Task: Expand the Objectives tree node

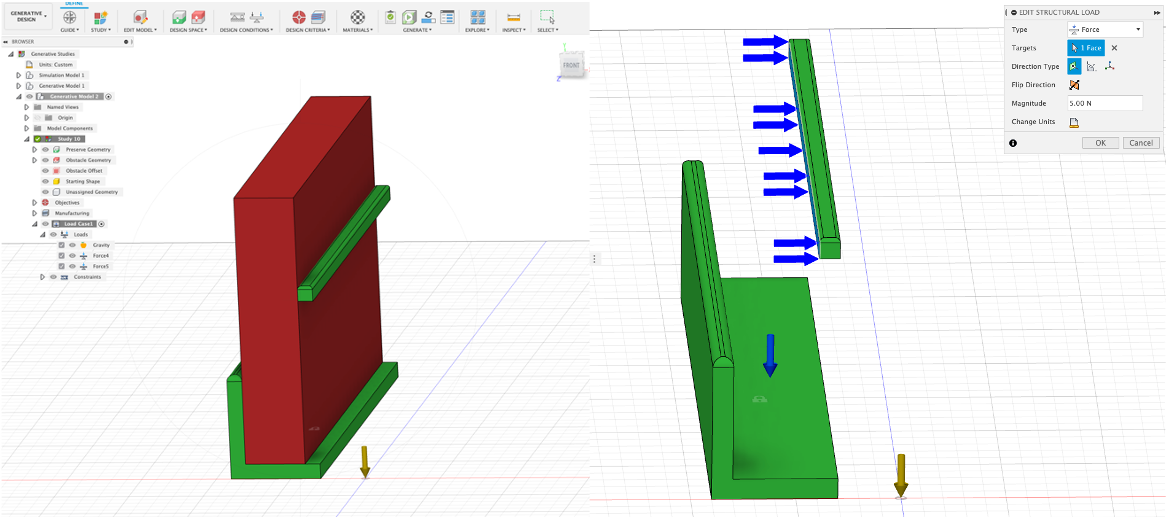Action: 34,202
